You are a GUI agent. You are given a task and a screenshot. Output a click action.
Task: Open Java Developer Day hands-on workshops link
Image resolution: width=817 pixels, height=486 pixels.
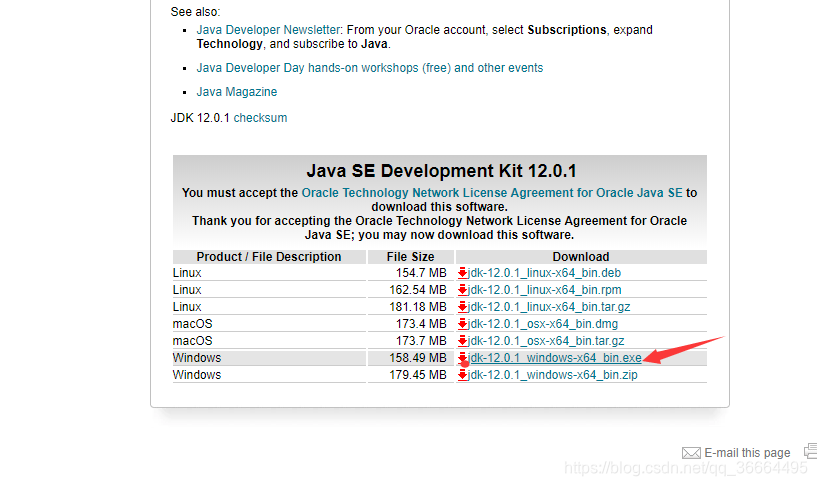click(x=369, y=68)
